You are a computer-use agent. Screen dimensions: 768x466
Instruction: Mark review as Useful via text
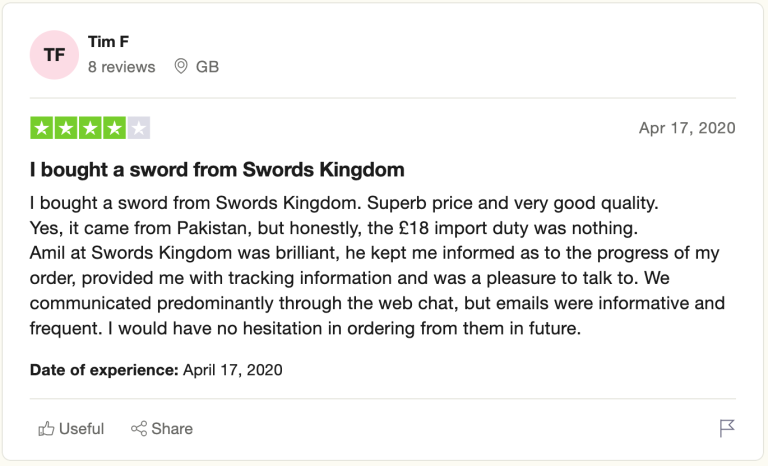point(81,429)
